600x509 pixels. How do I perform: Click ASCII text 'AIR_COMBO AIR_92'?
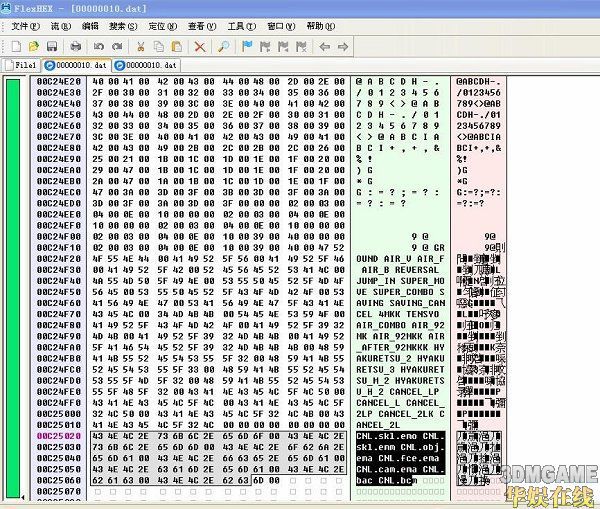[400, 326]
